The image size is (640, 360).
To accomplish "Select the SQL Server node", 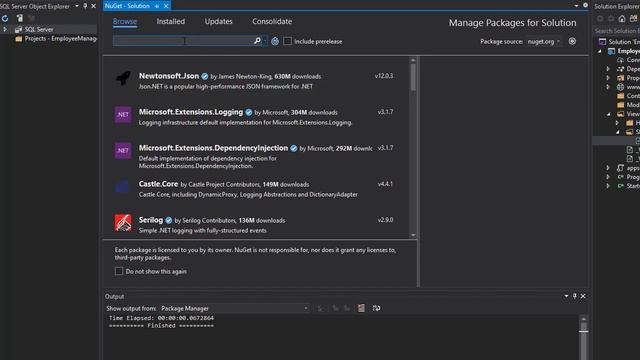I will tap(39, 29).
